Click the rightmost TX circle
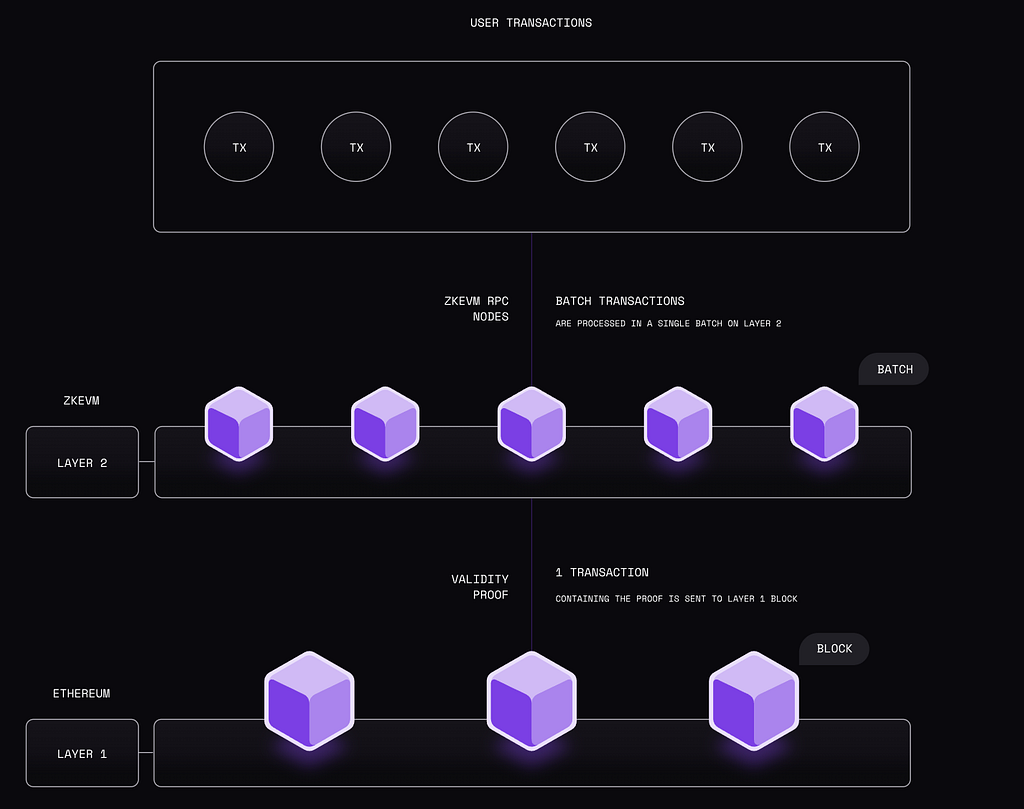The width and height of the screenshot is (1024, 809). (x=824, y=147)
